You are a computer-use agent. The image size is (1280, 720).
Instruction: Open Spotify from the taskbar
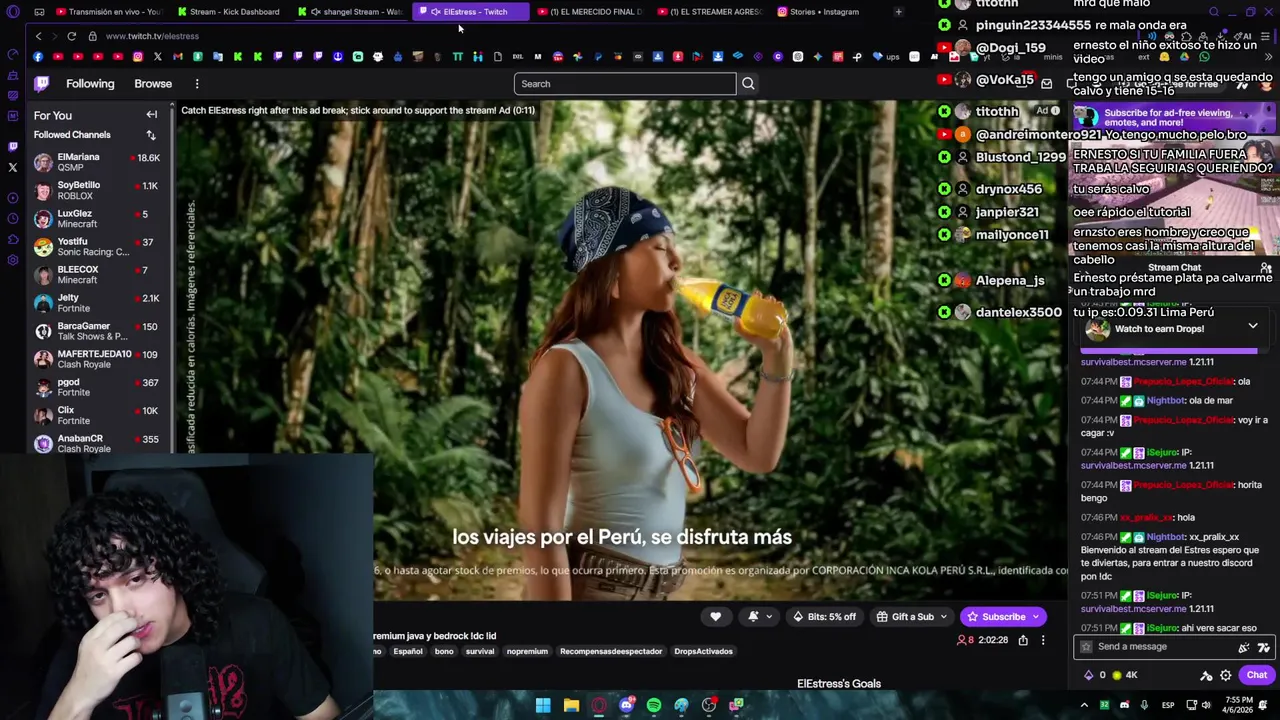coord(654,706)
